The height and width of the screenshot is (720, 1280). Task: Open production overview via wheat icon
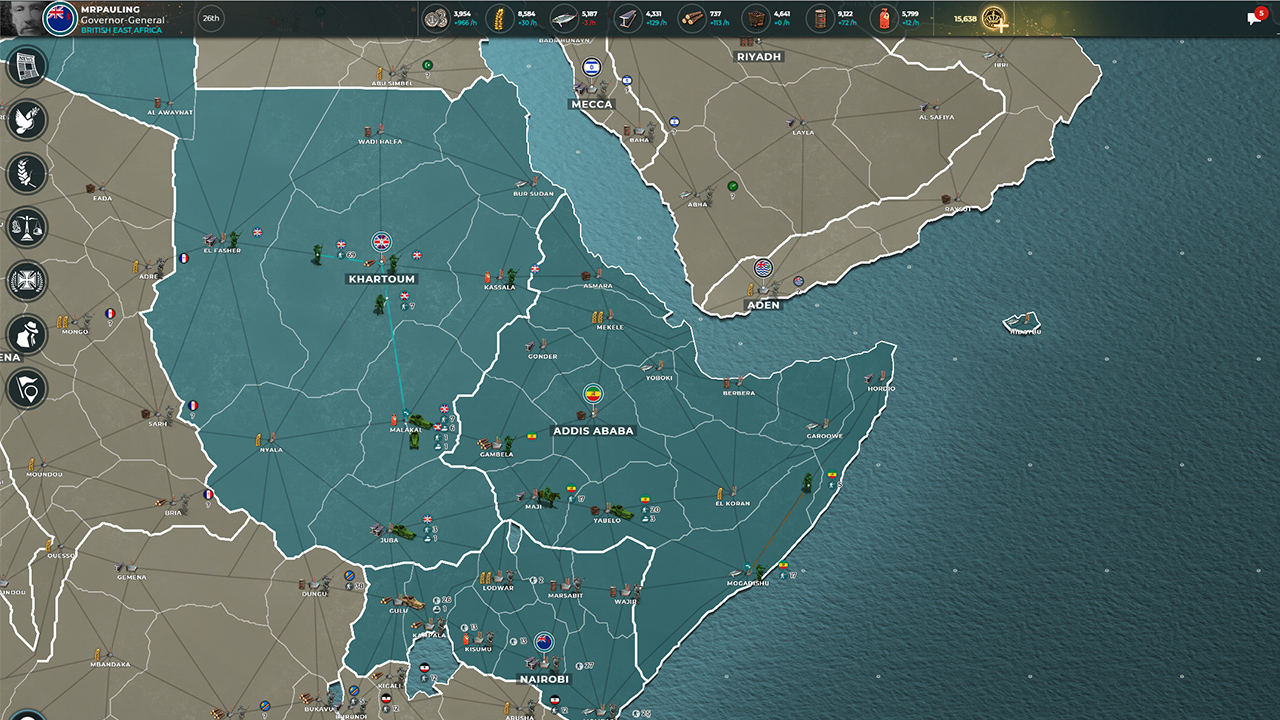point(29,174)
